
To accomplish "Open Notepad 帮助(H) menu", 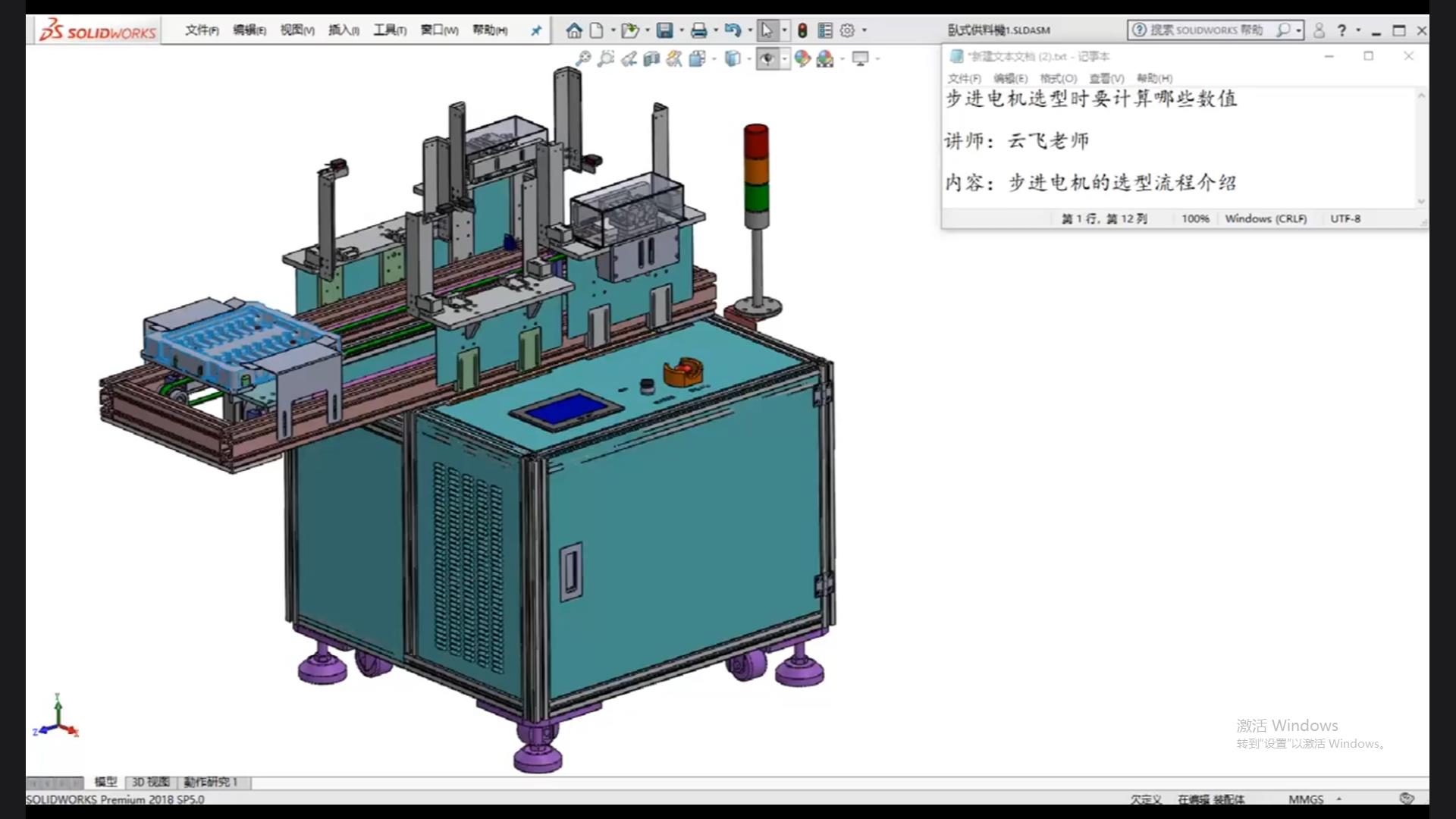I will click(1154, 78).
